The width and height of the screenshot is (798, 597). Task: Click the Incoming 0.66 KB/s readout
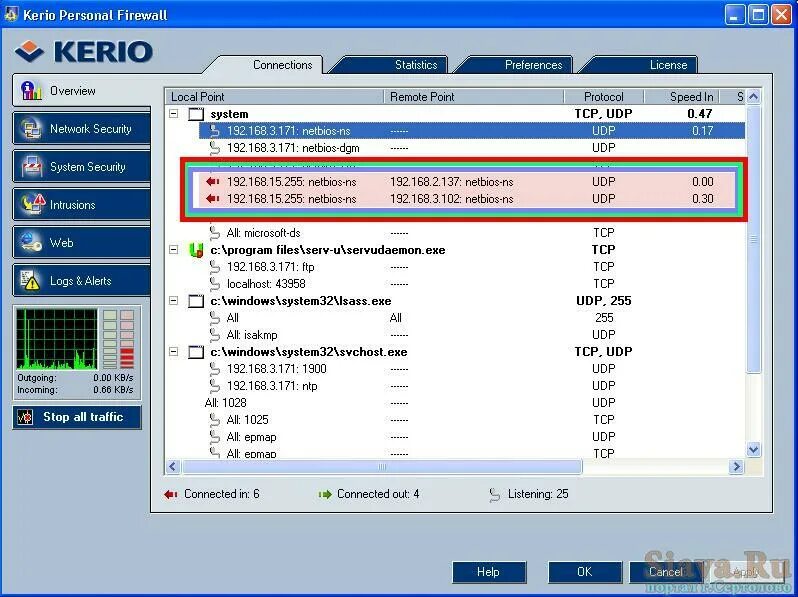coord(75,390)
